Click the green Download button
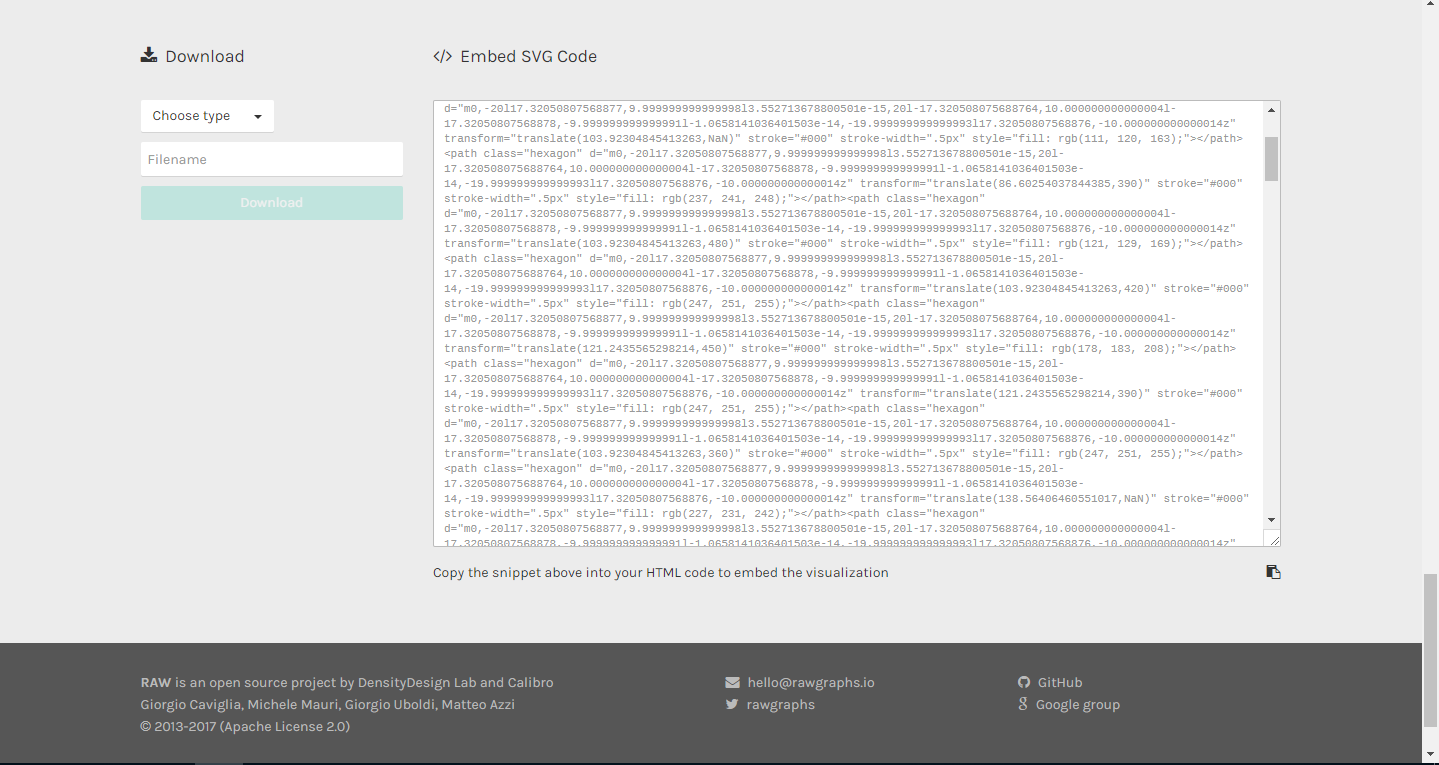The height and width of the screenshot is (765, 1439). click(x=272, y=203)
